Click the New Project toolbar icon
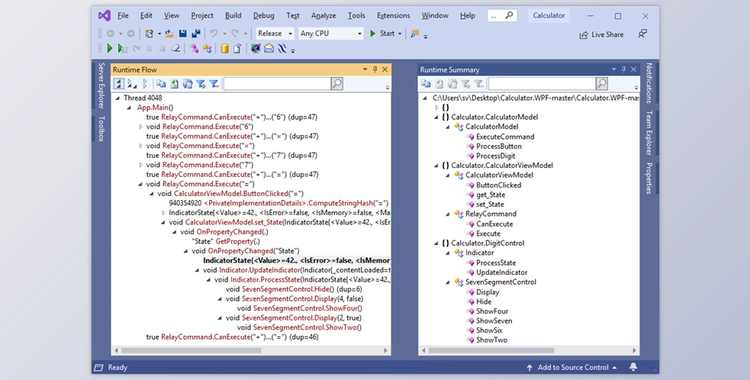 pyautogui.click(x=150, y=34)
